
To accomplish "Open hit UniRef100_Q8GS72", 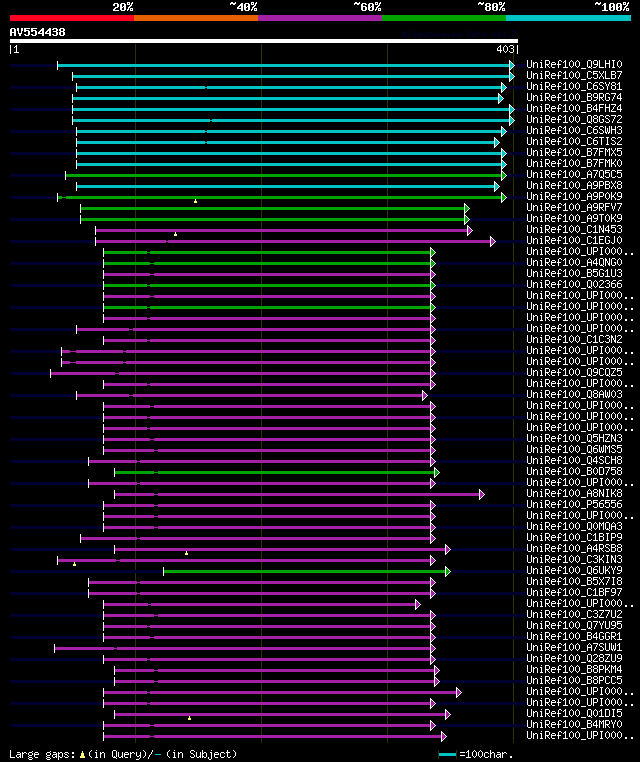I will [x=574, y=119].
